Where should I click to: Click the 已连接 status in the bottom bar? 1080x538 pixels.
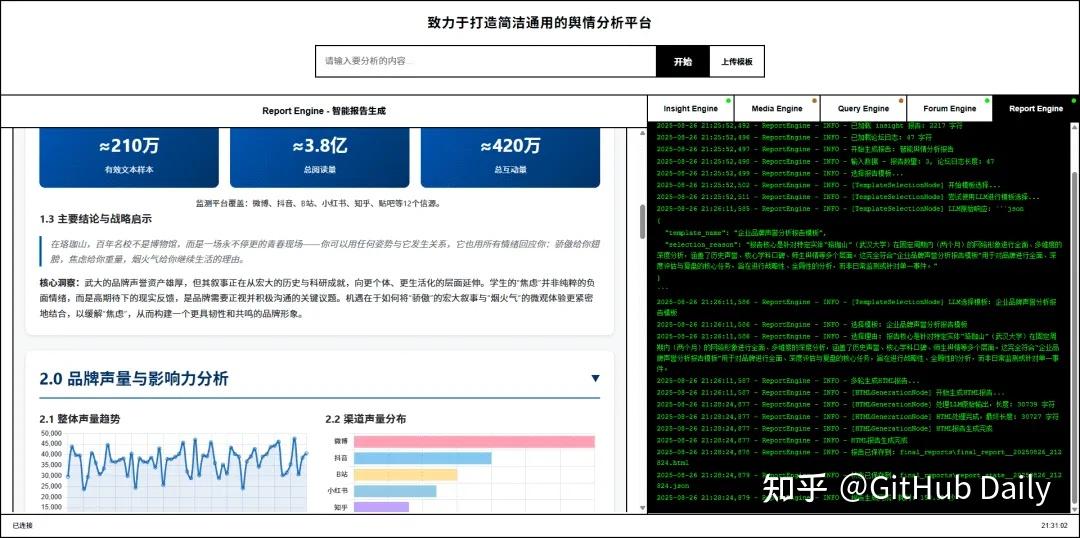pyautogui.click(x=22, y=525)
